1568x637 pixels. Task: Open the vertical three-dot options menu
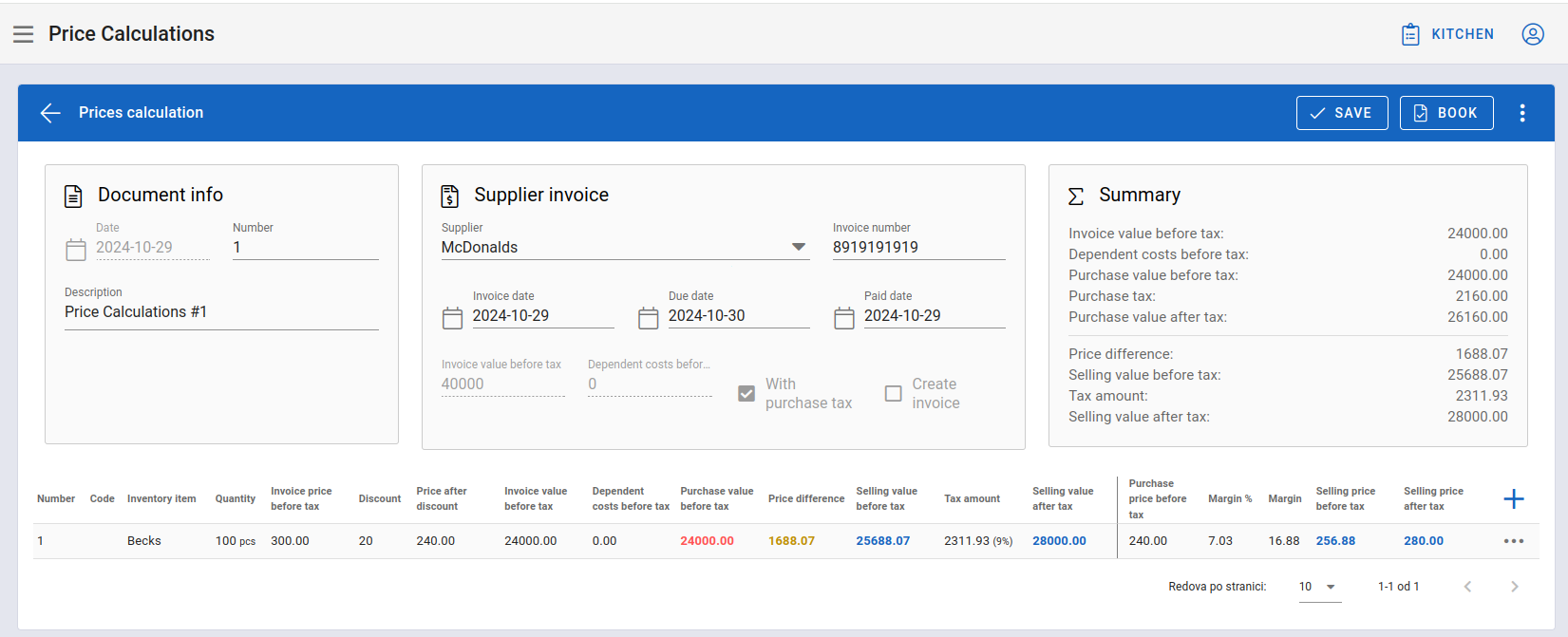(1522, 113)
